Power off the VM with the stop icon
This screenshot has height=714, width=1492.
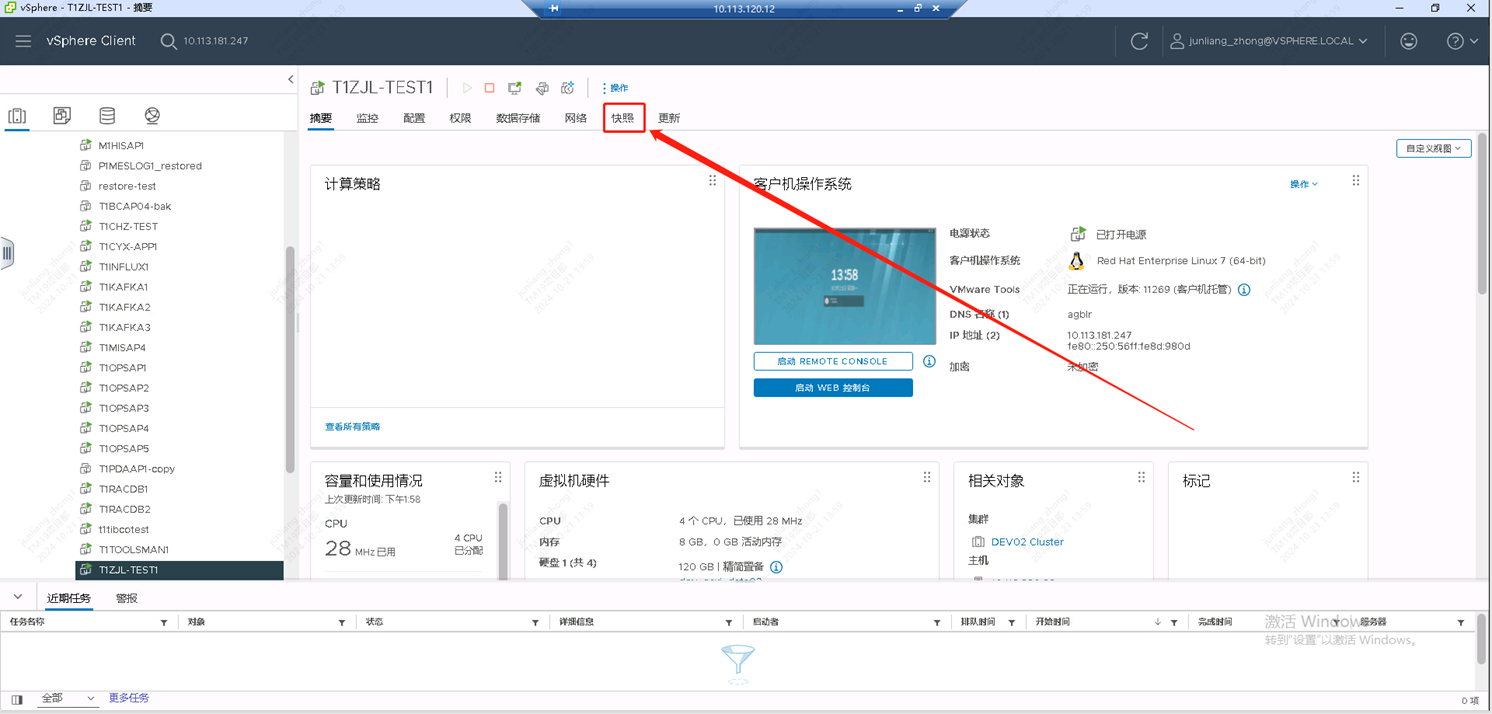click(x=490, y=88)
